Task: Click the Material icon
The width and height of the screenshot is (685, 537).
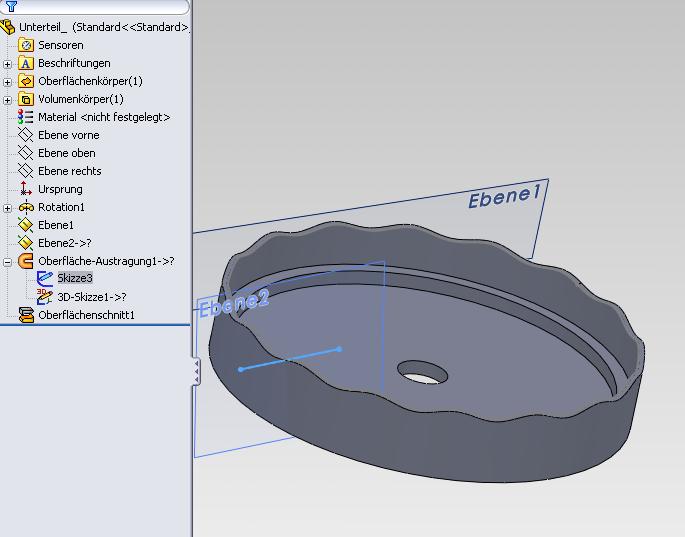Action: click(26, 117)
